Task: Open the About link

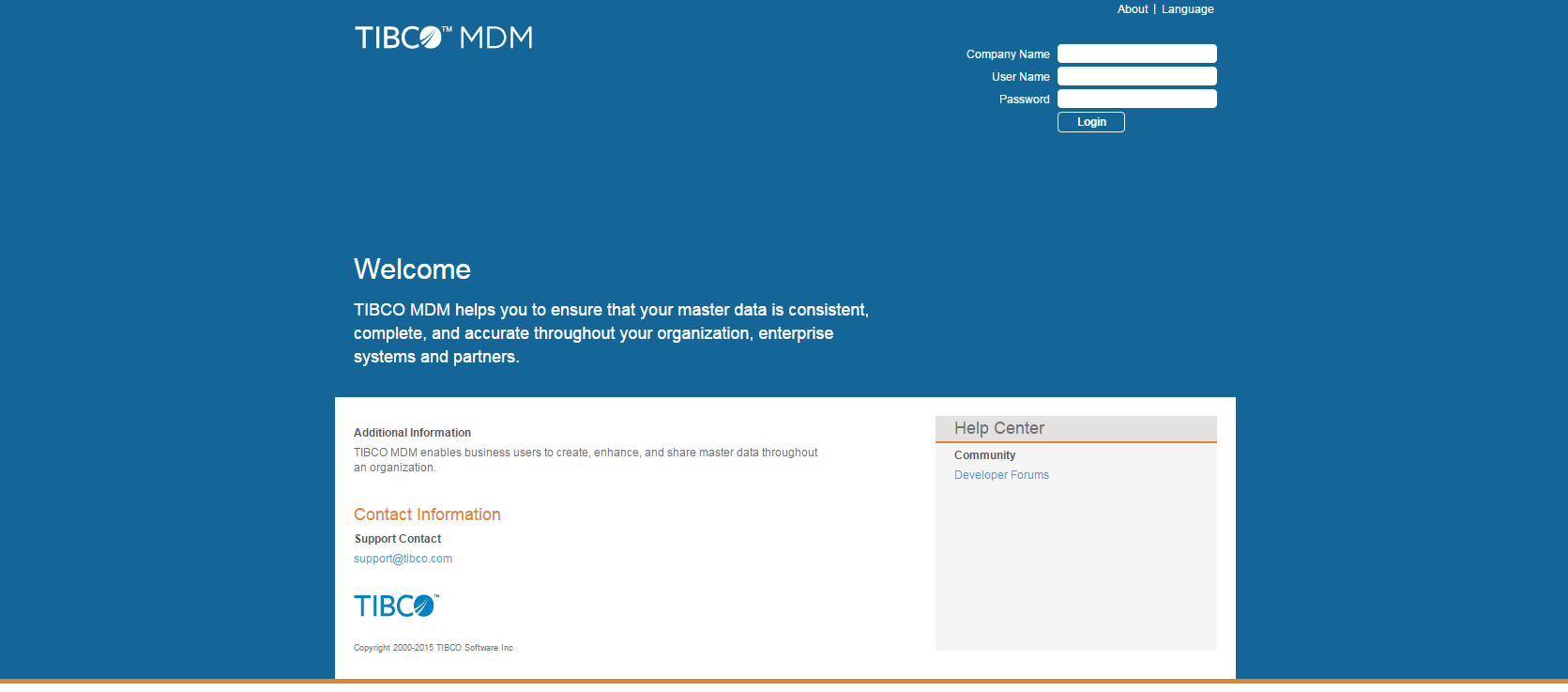Action: pos(1132,9)
